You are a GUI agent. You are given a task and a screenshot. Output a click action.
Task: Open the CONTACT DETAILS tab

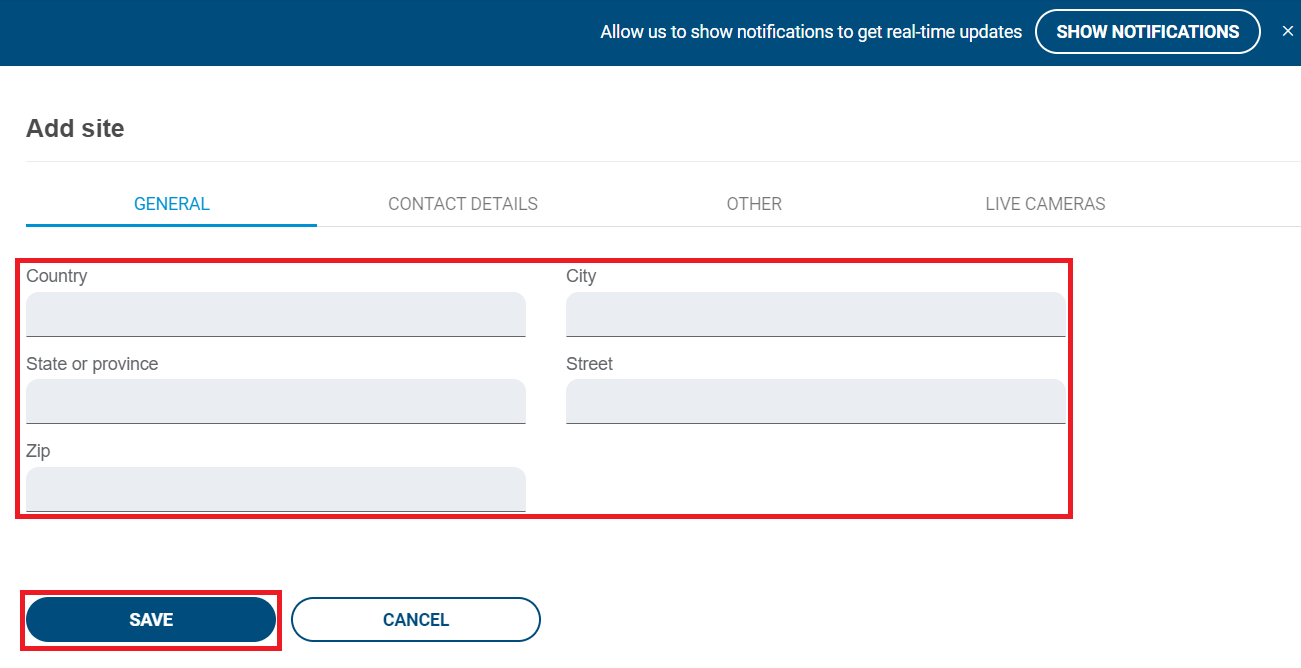(x=463, y=204)
